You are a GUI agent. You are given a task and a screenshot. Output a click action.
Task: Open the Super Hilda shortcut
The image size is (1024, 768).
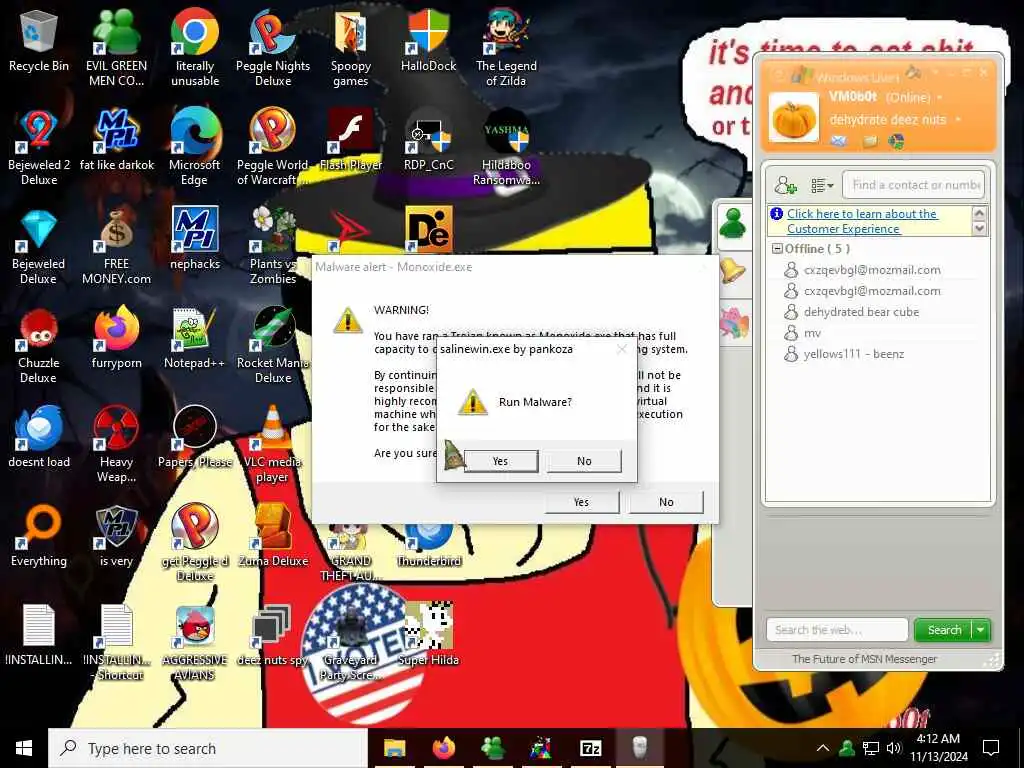pos(428,635)
